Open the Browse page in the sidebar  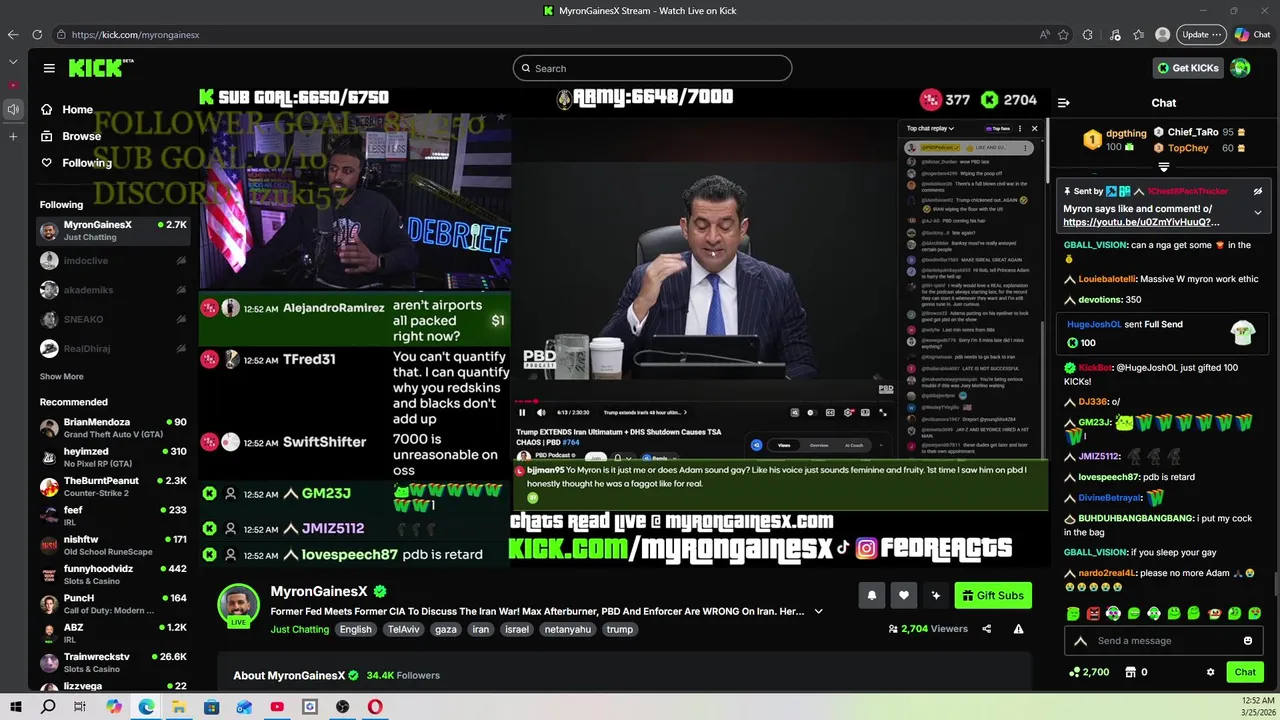[x=70, y=136]
